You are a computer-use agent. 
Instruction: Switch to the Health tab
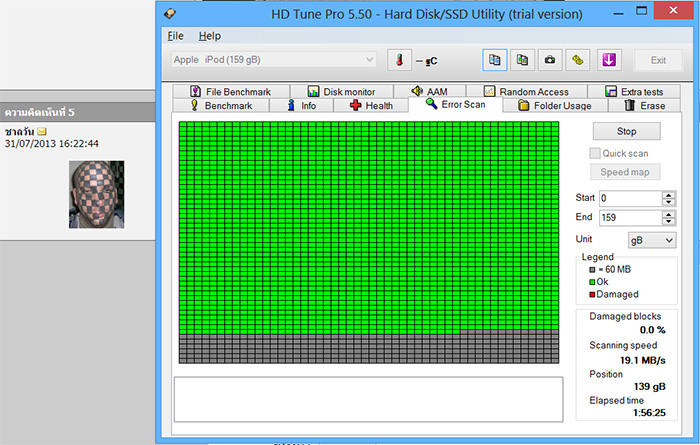coord(371,105)
